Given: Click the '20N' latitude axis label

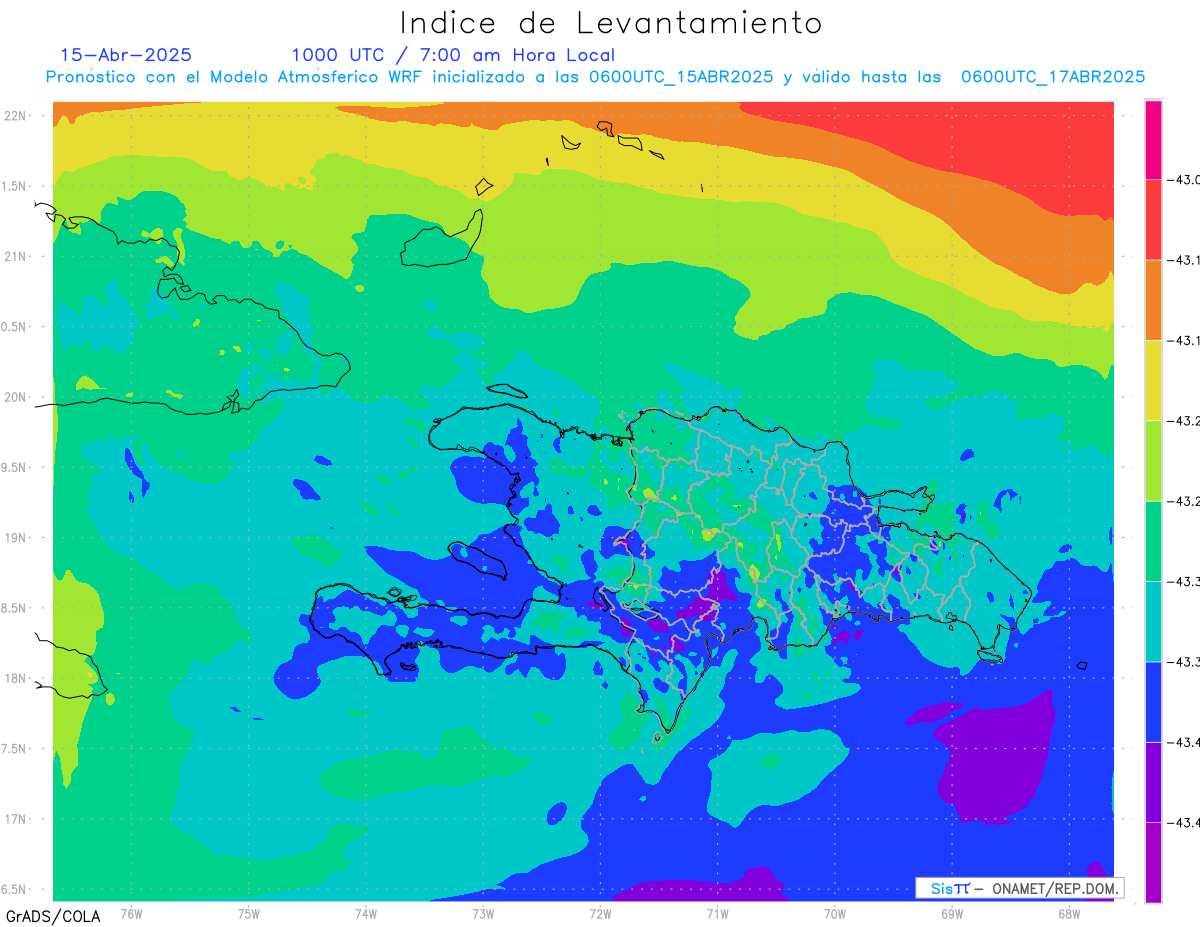Looking at the screenshot, I should click(17, 397).
